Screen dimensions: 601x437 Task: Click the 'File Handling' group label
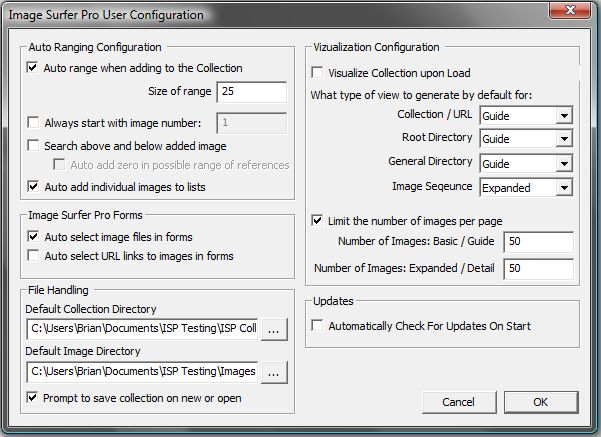coord(58,290)
